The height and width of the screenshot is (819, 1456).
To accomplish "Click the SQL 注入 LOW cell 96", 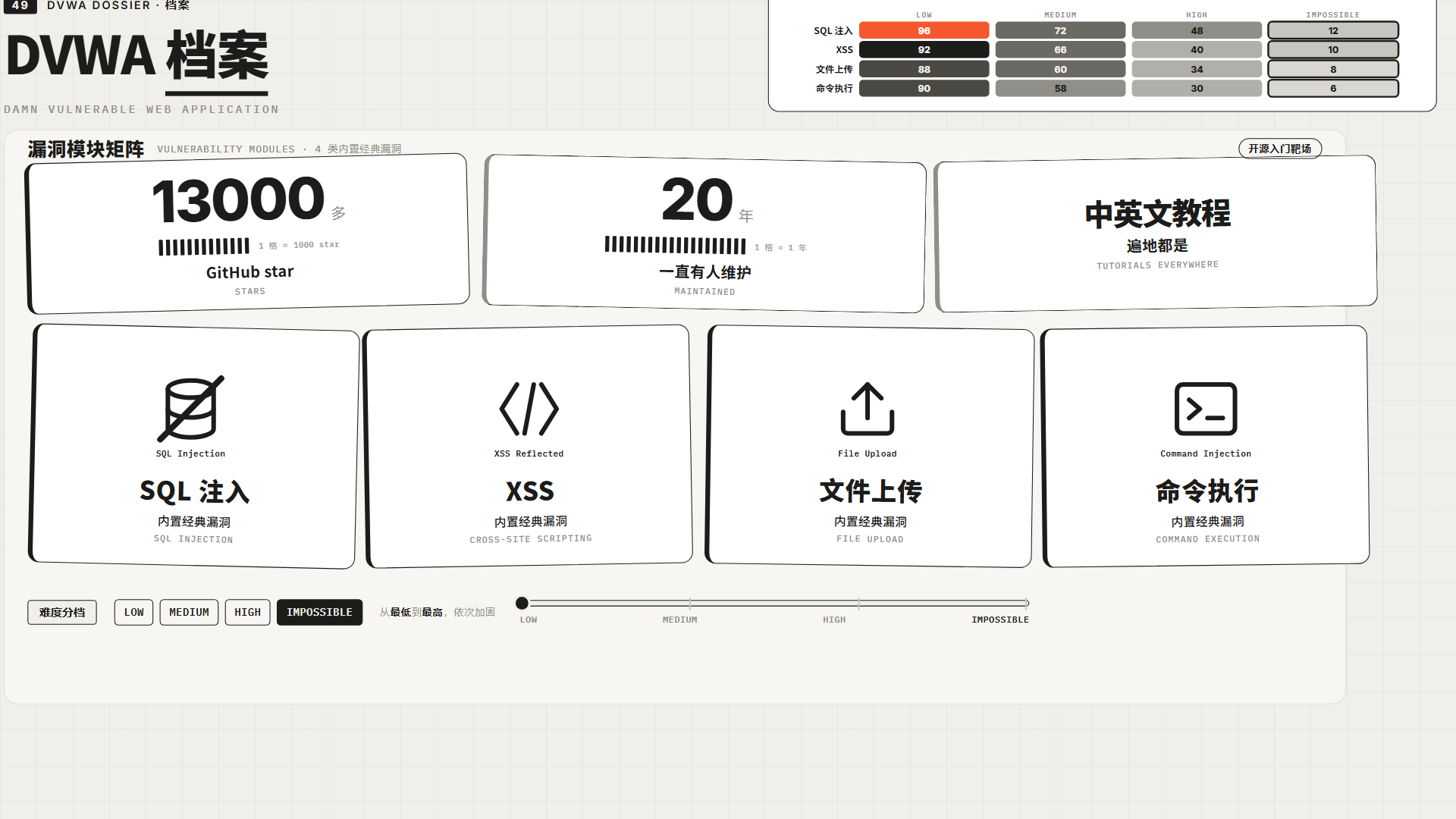I will [924, 30].
